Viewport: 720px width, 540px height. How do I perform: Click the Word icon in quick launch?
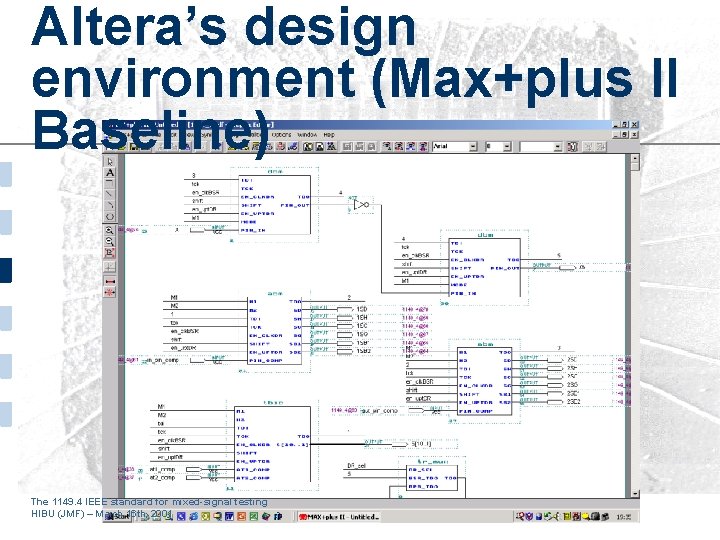point(229,517)
